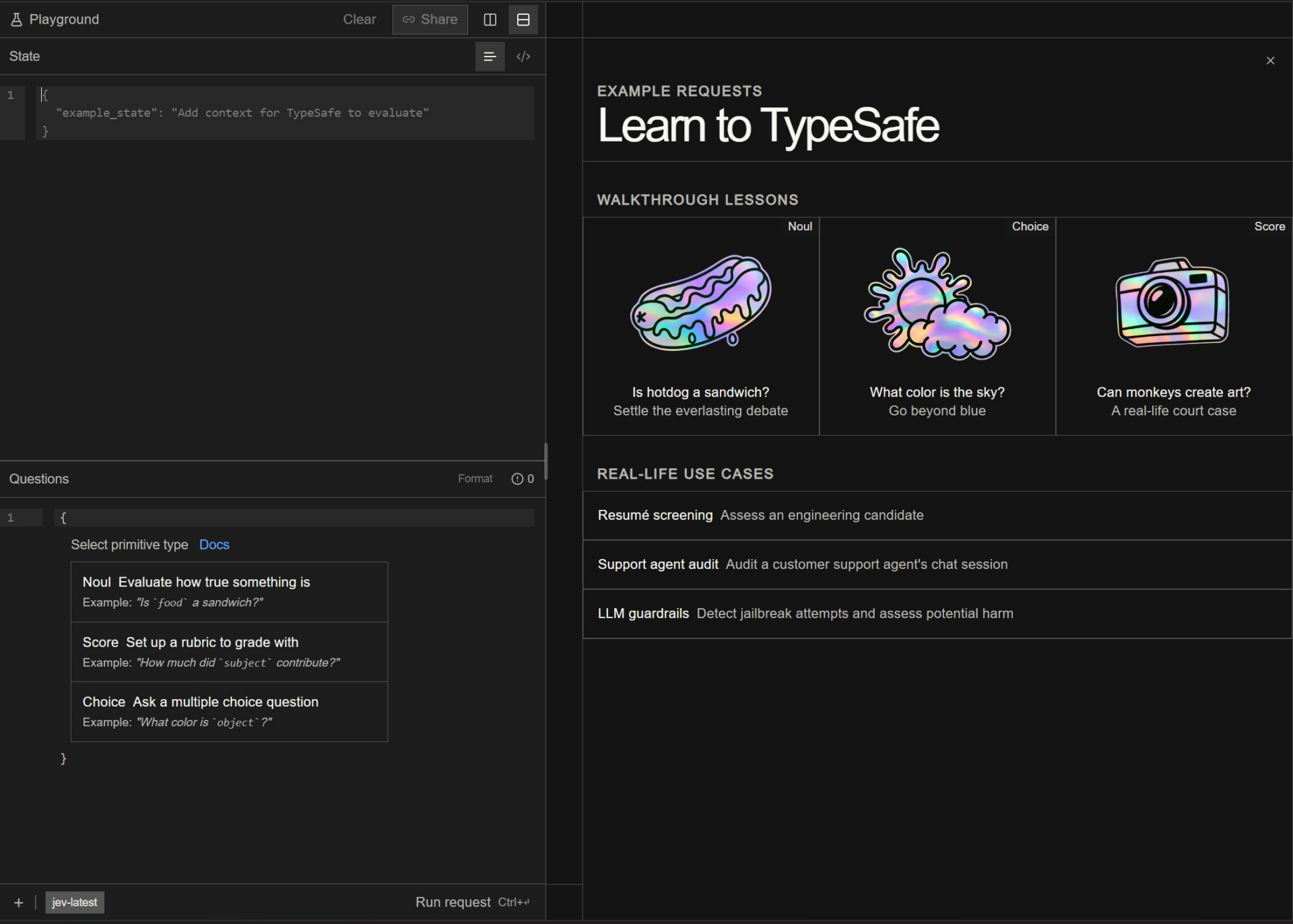The width and height of the screenshot is (1293, 924).
Task: Format the Questions editor content
Action: [x=475, y=479]
